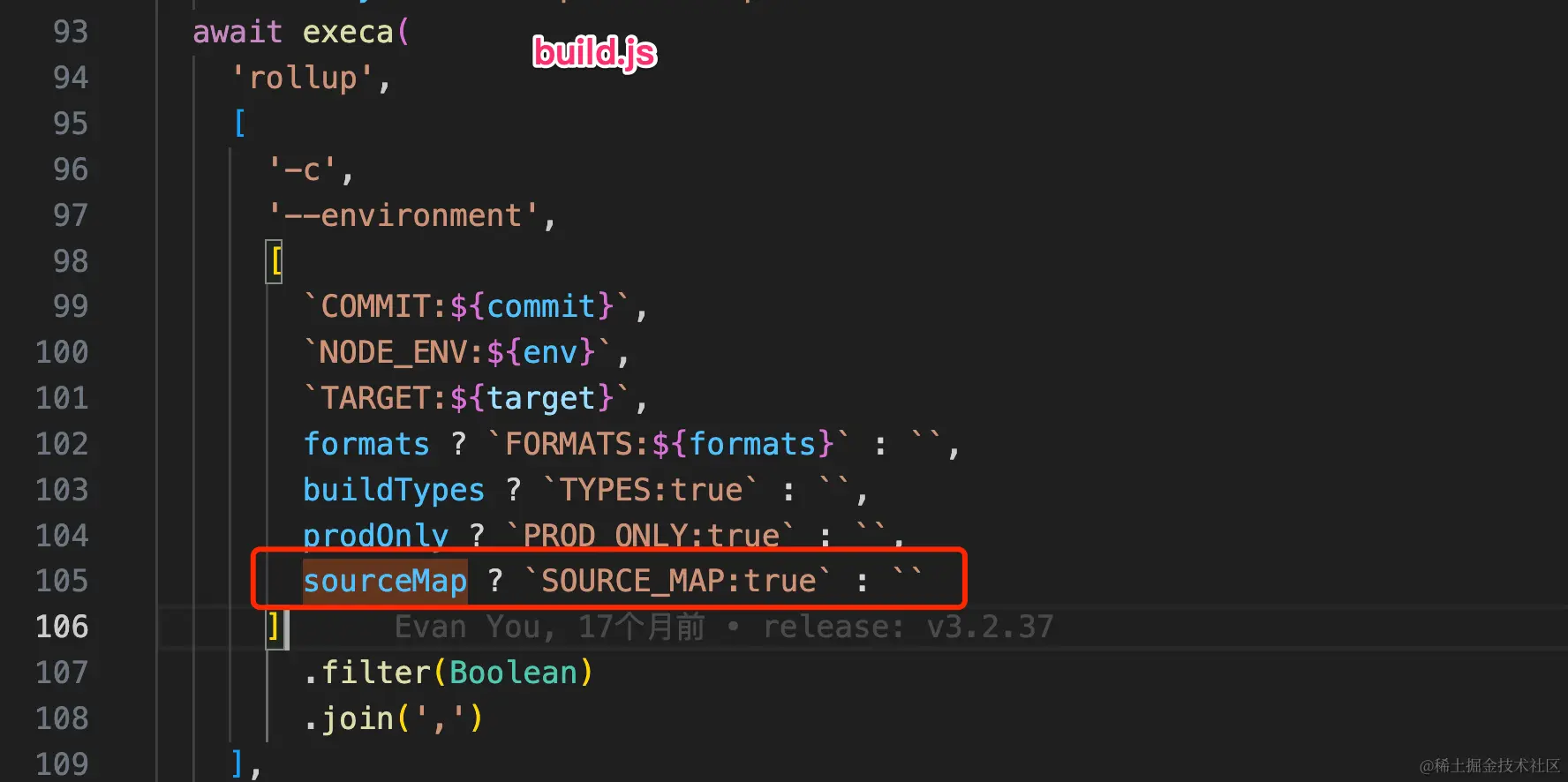Click line number 104 in the gutter
Image resolution: width=1568 pixels, height=782 pixels.
tap(62, 536)
